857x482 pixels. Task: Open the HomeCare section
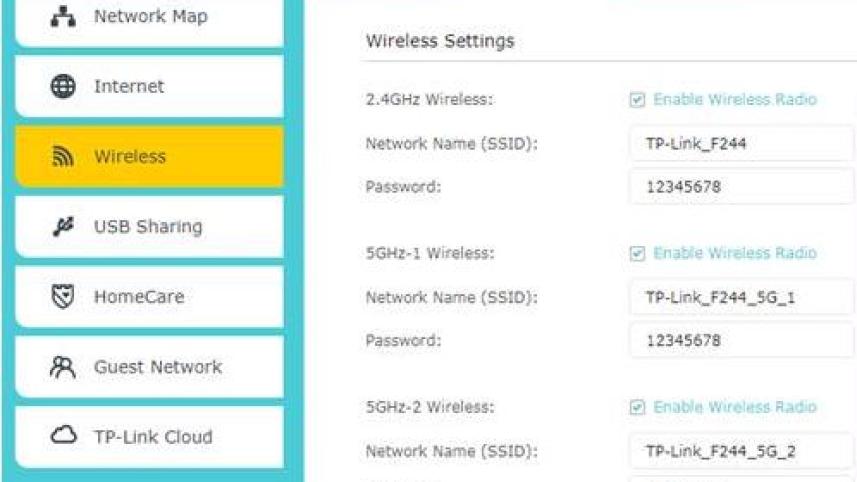pyautogui.click(x=150, y=297)
